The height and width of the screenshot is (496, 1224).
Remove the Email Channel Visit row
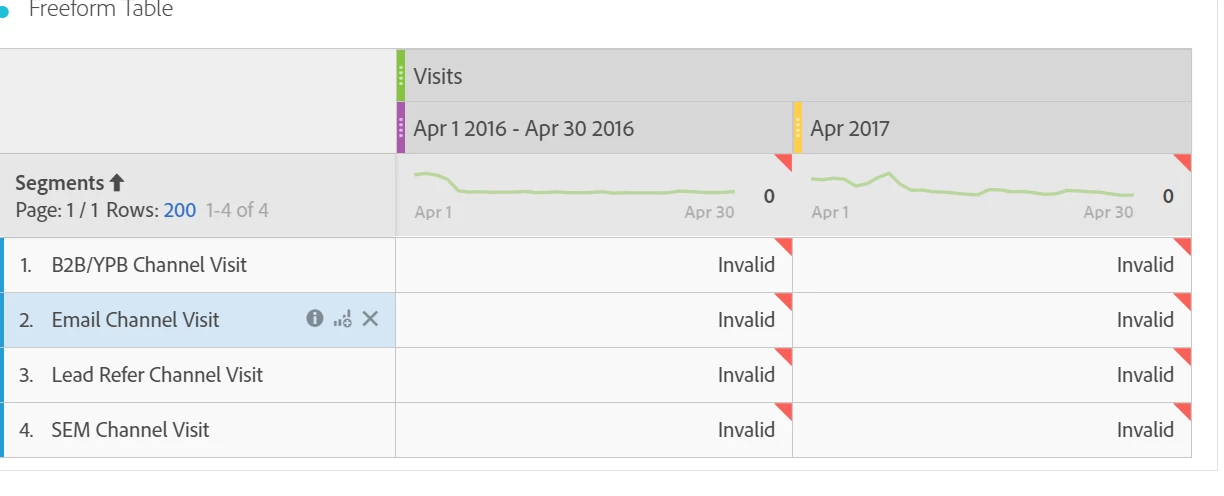click(370, 319)
